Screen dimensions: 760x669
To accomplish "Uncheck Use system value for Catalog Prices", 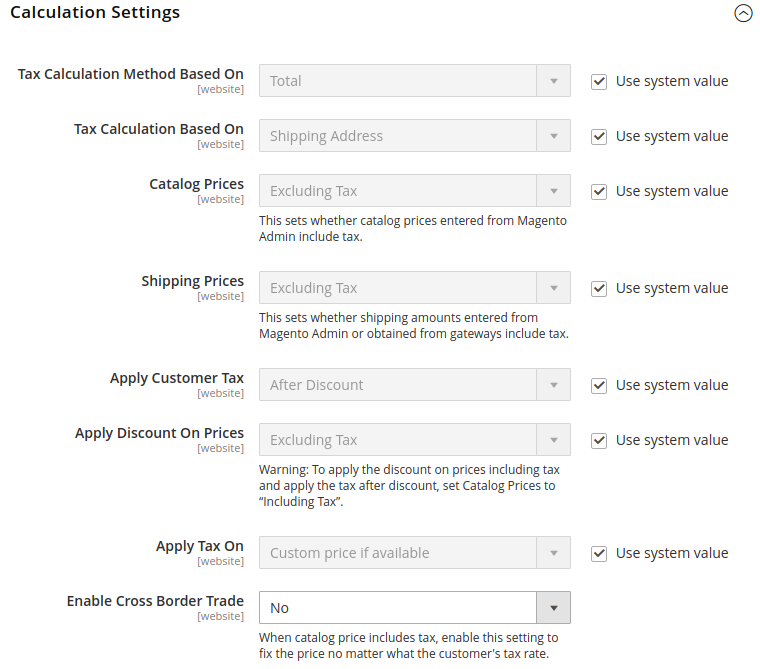I will 599,191.
